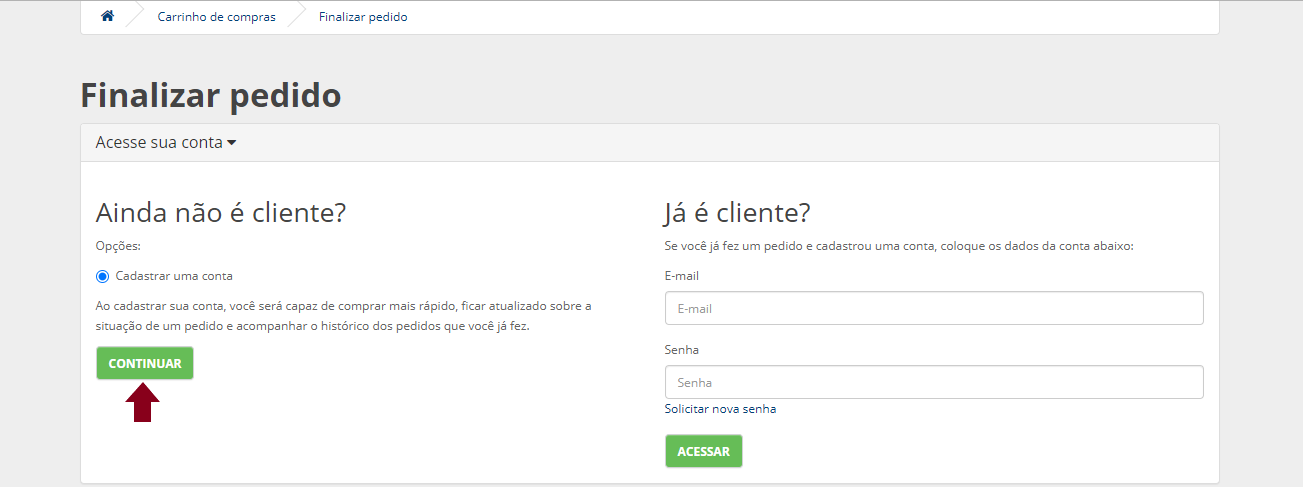The image size is (1303, 487).
Task: Click the Ainda não é cliente heading
Action: click(220, 213)
